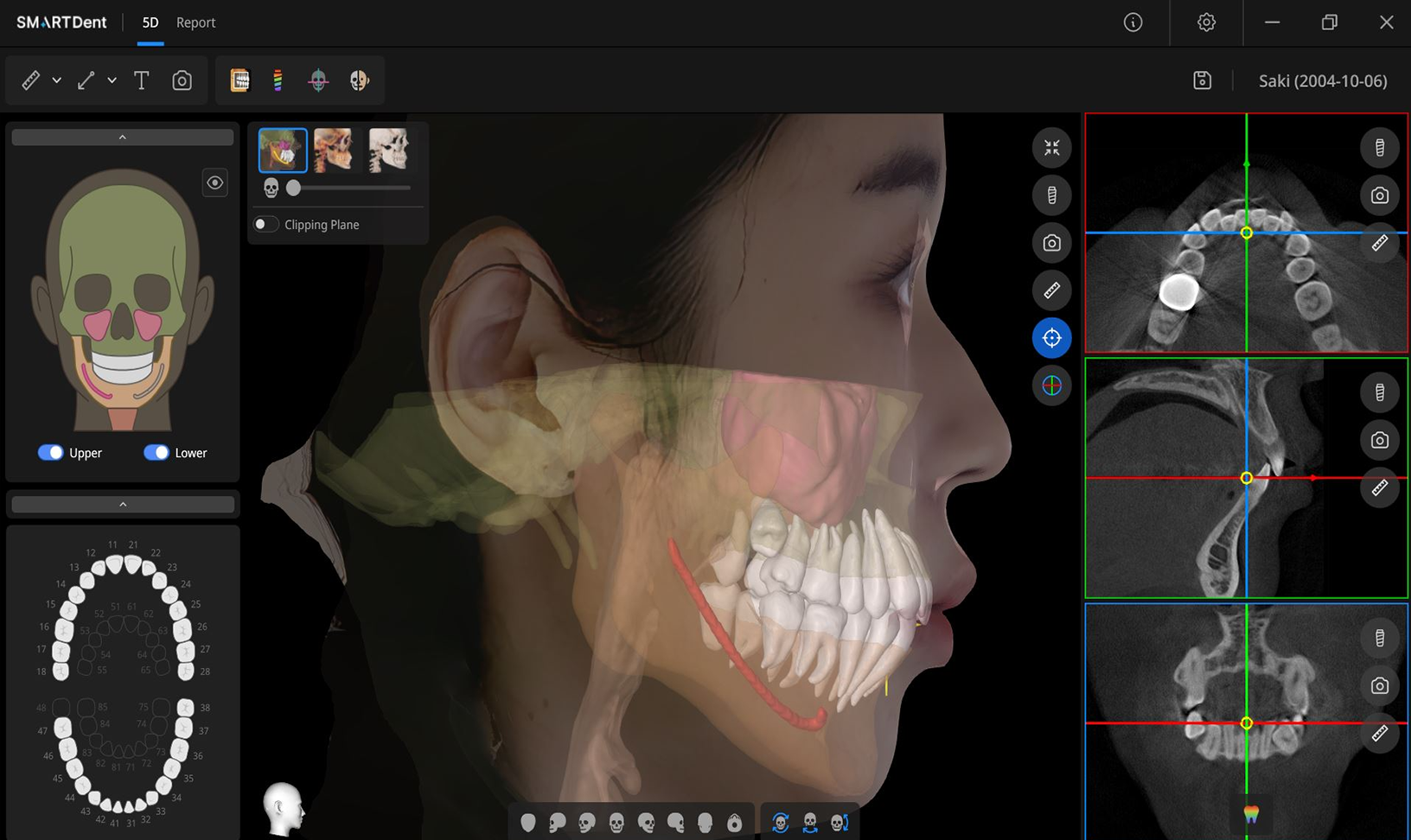Click the face profile split icon
This screenshot has height=840, width=1411.
359,80
